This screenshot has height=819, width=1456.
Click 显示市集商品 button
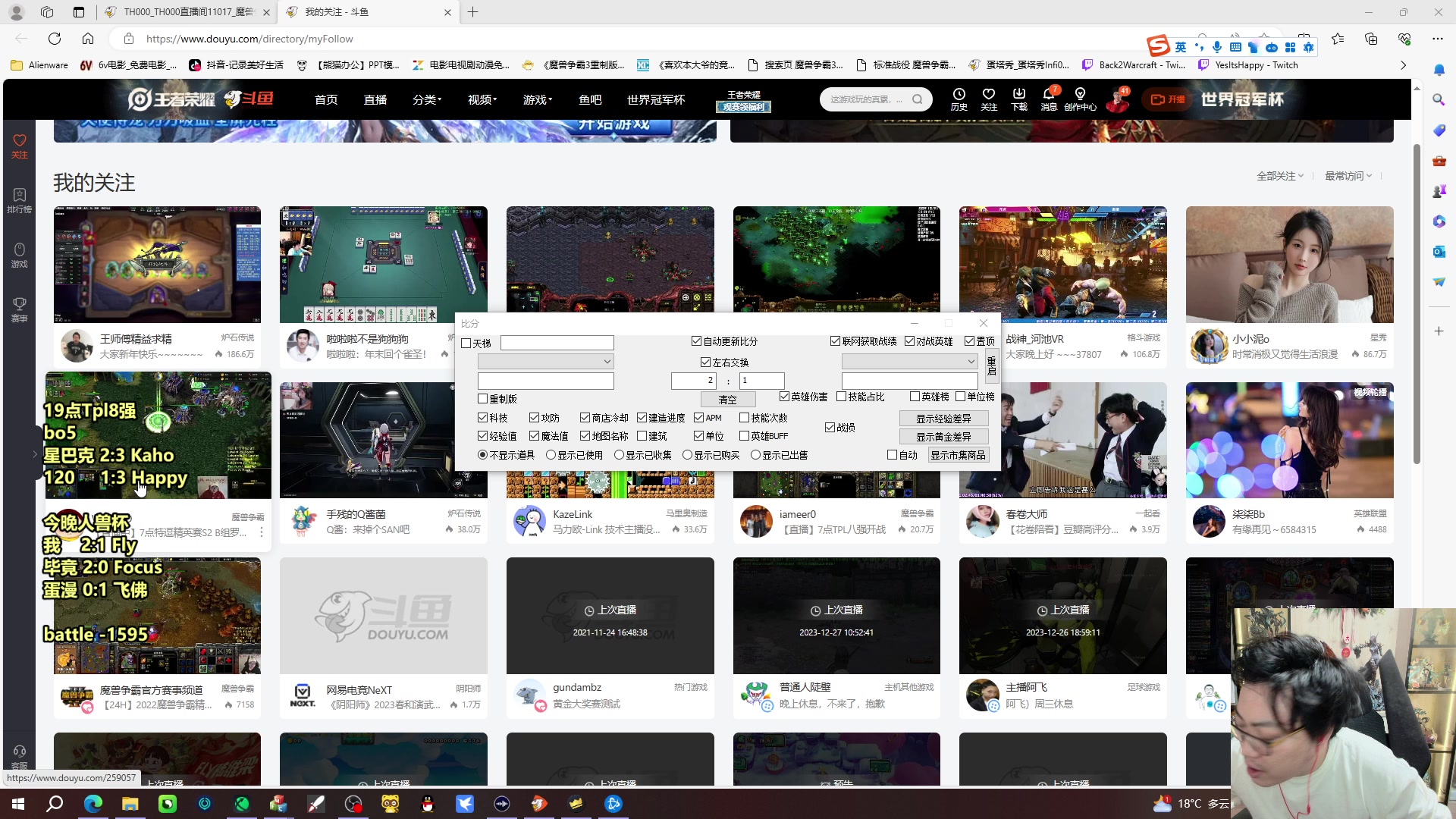point(959,455)
